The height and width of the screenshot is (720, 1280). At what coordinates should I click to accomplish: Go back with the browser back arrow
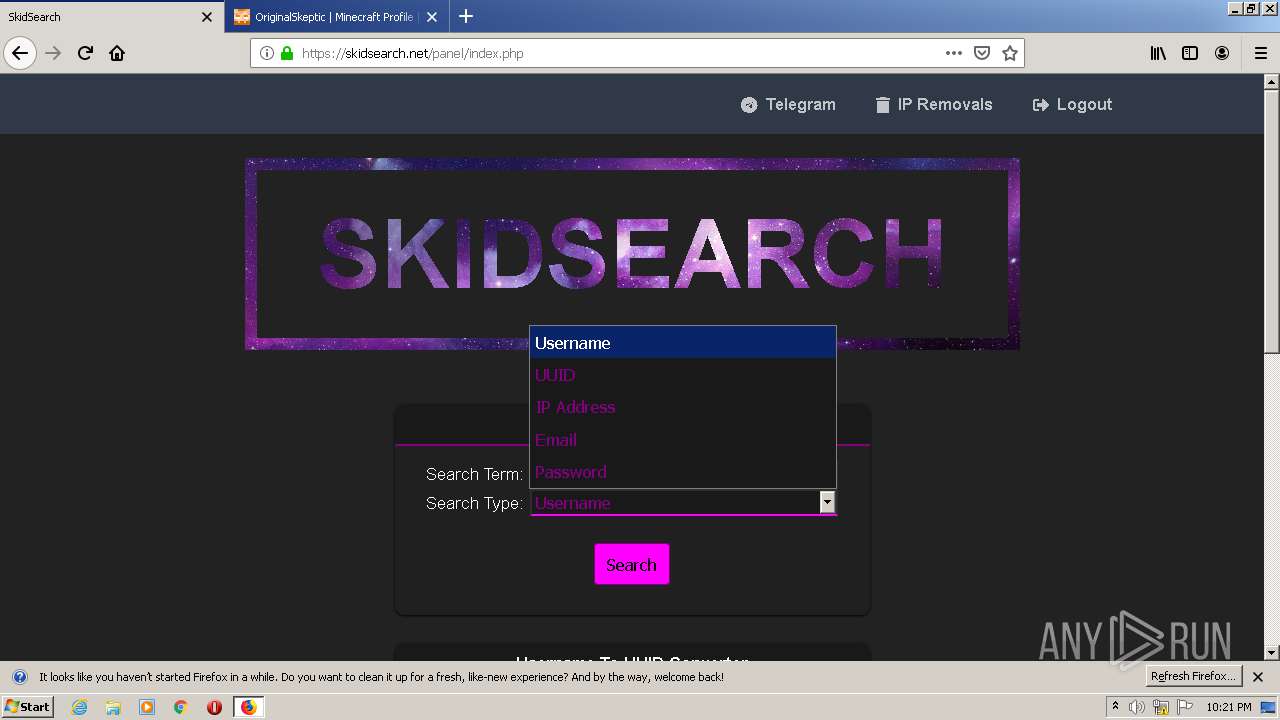[20, 53]
